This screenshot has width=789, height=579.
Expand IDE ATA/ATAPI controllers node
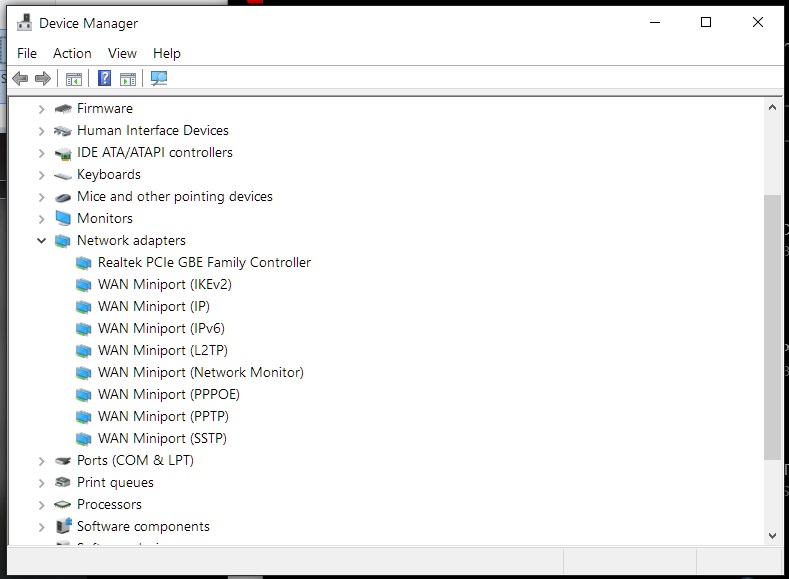pyautogui.click(x=42, y=153)
